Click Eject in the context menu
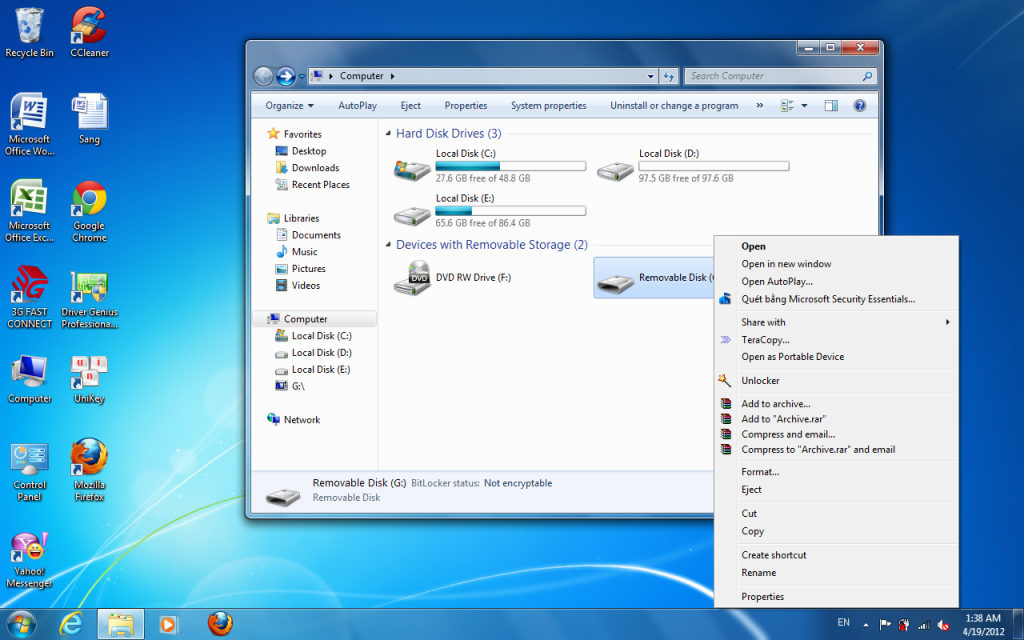Screen dimensions: 1024x640 [751, 490]
